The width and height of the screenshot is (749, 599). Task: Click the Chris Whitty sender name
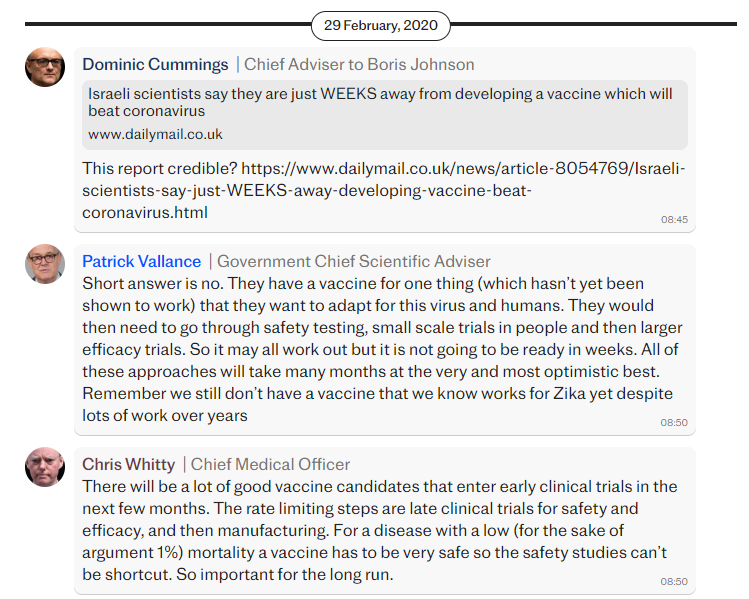pyautogui.click(x=128, y=464)
